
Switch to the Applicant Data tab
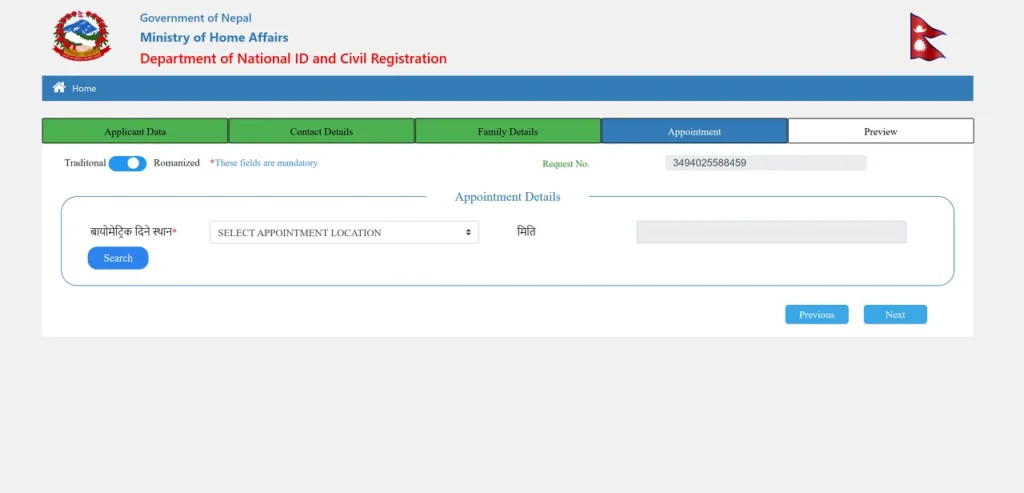coord(135,131)
